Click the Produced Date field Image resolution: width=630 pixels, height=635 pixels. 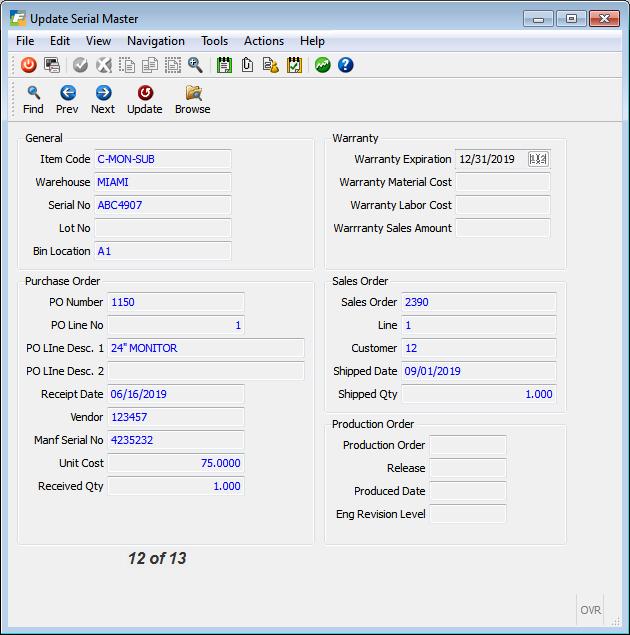click(468, 491)
